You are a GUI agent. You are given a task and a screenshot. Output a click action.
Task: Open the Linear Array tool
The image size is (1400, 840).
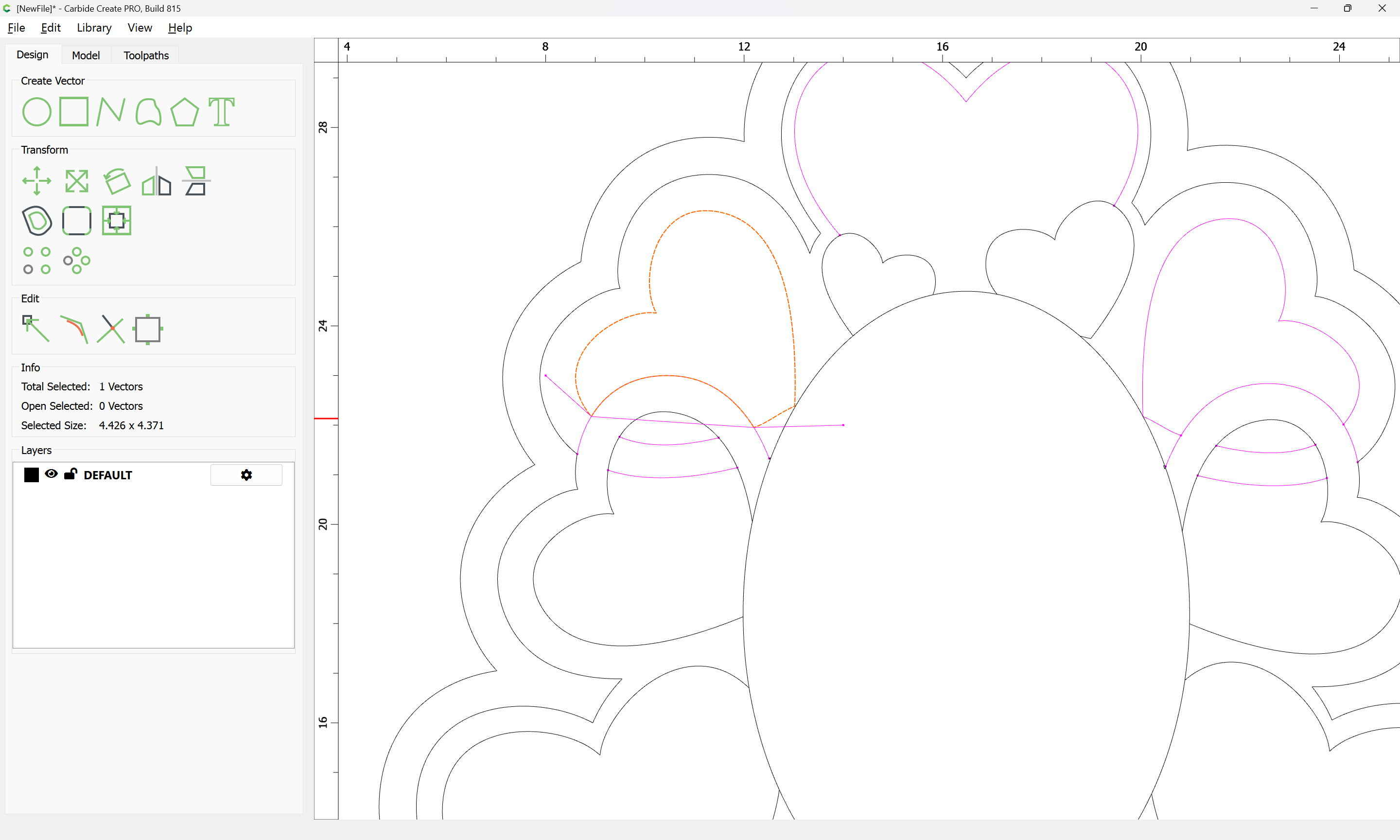(37, 261)
